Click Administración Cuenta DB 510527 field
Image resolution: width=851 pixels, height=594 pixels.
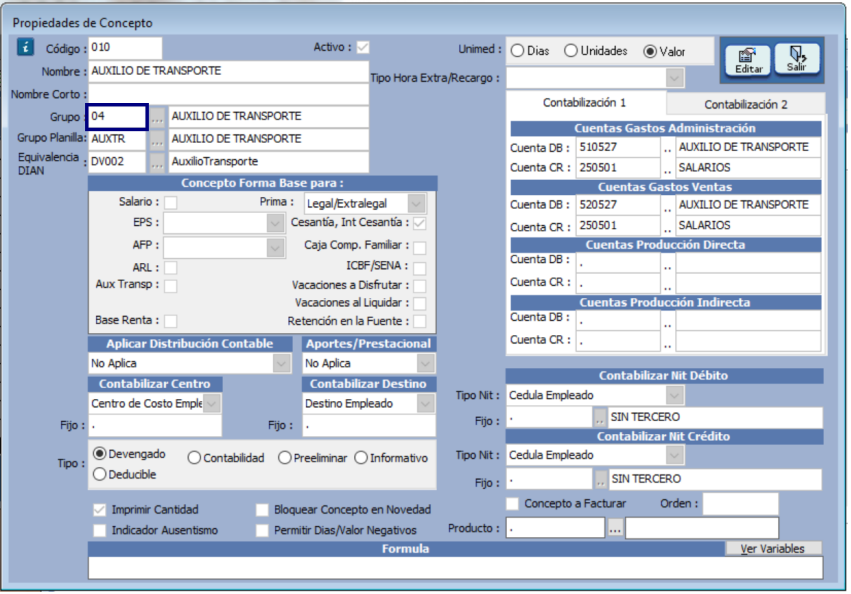click(x=618, y=147)
